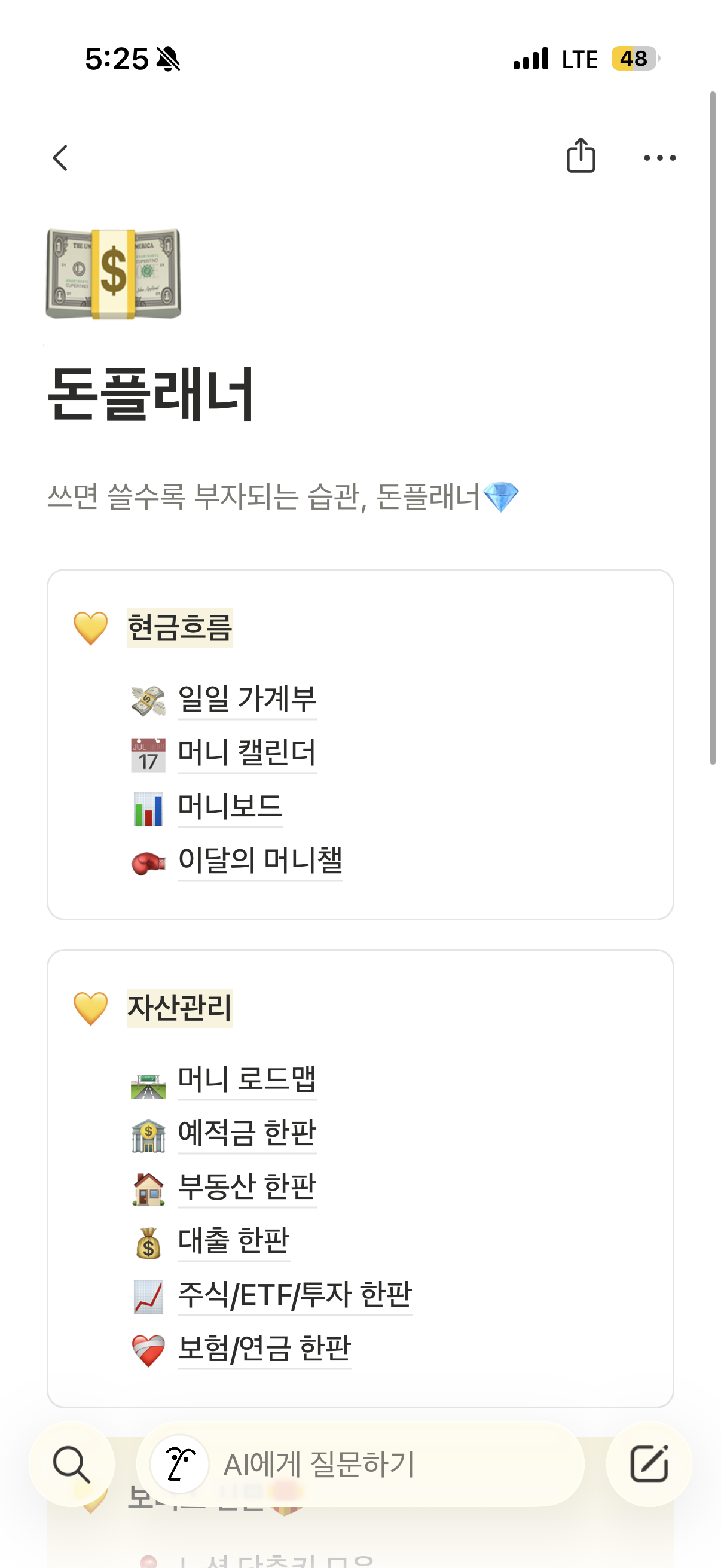Open the 일일 가계부 page link
Viewport: 721px width, 1568px height.
(246, 700)
